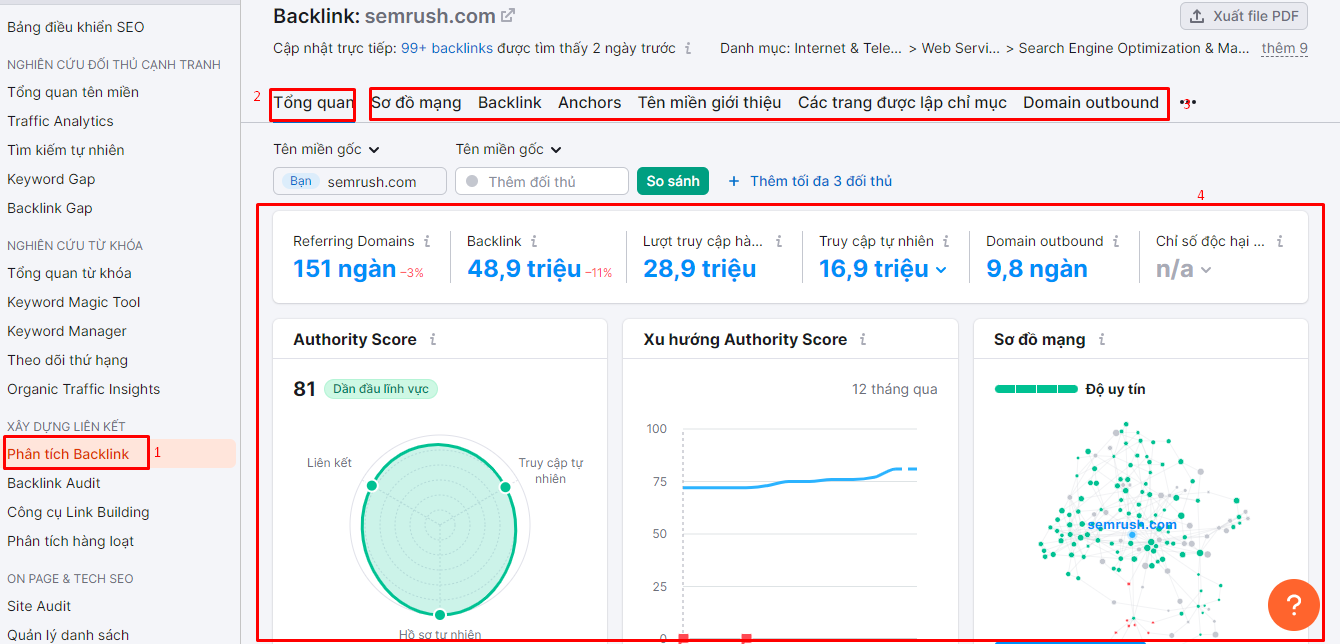Viewport: 1340px width, 644px height.
Task: Open the Backlink tab
Action: [510, 102]
